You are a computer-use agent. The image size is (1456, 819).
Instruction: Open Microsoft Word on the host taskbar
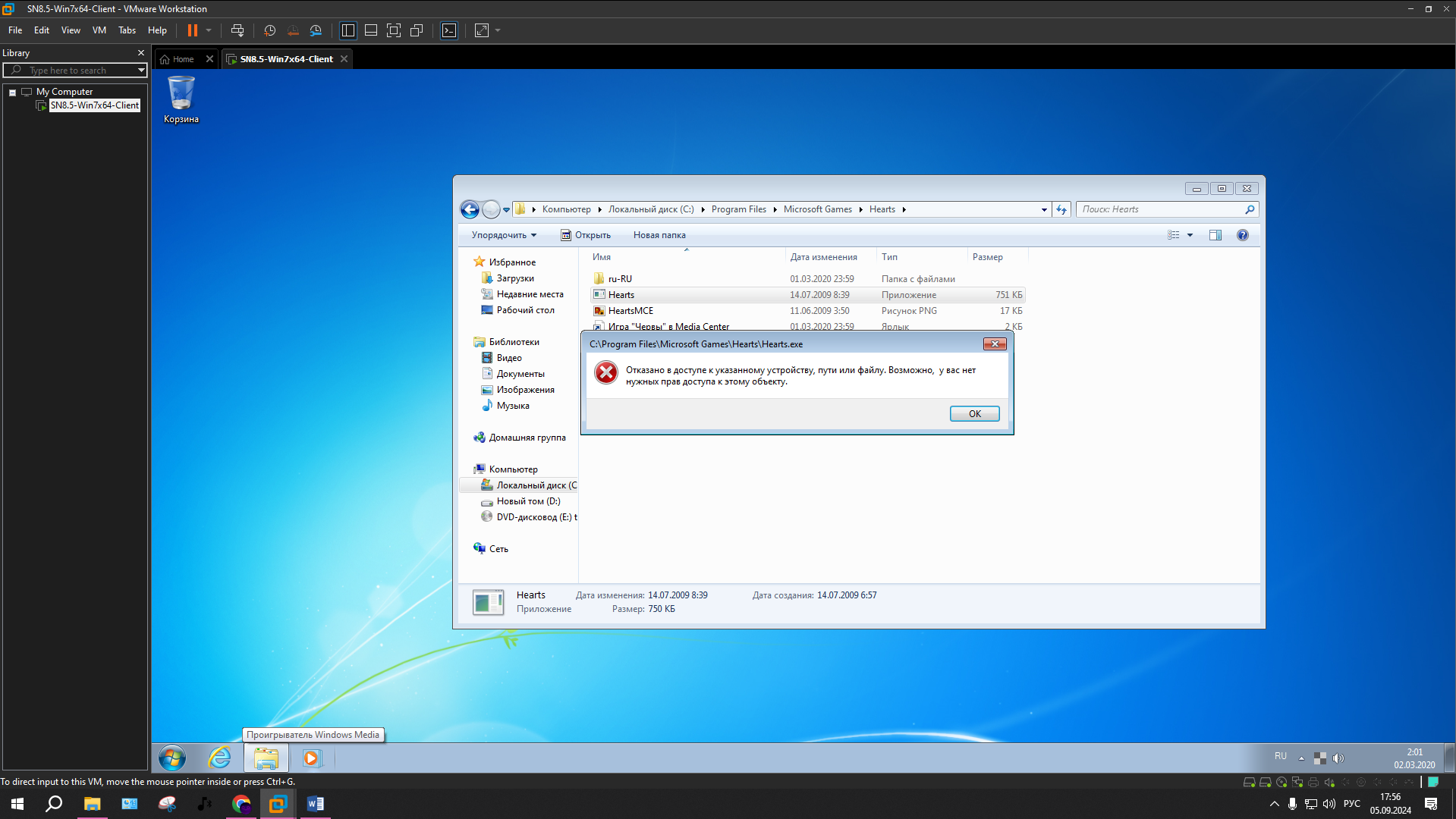(x=316, y=804)
